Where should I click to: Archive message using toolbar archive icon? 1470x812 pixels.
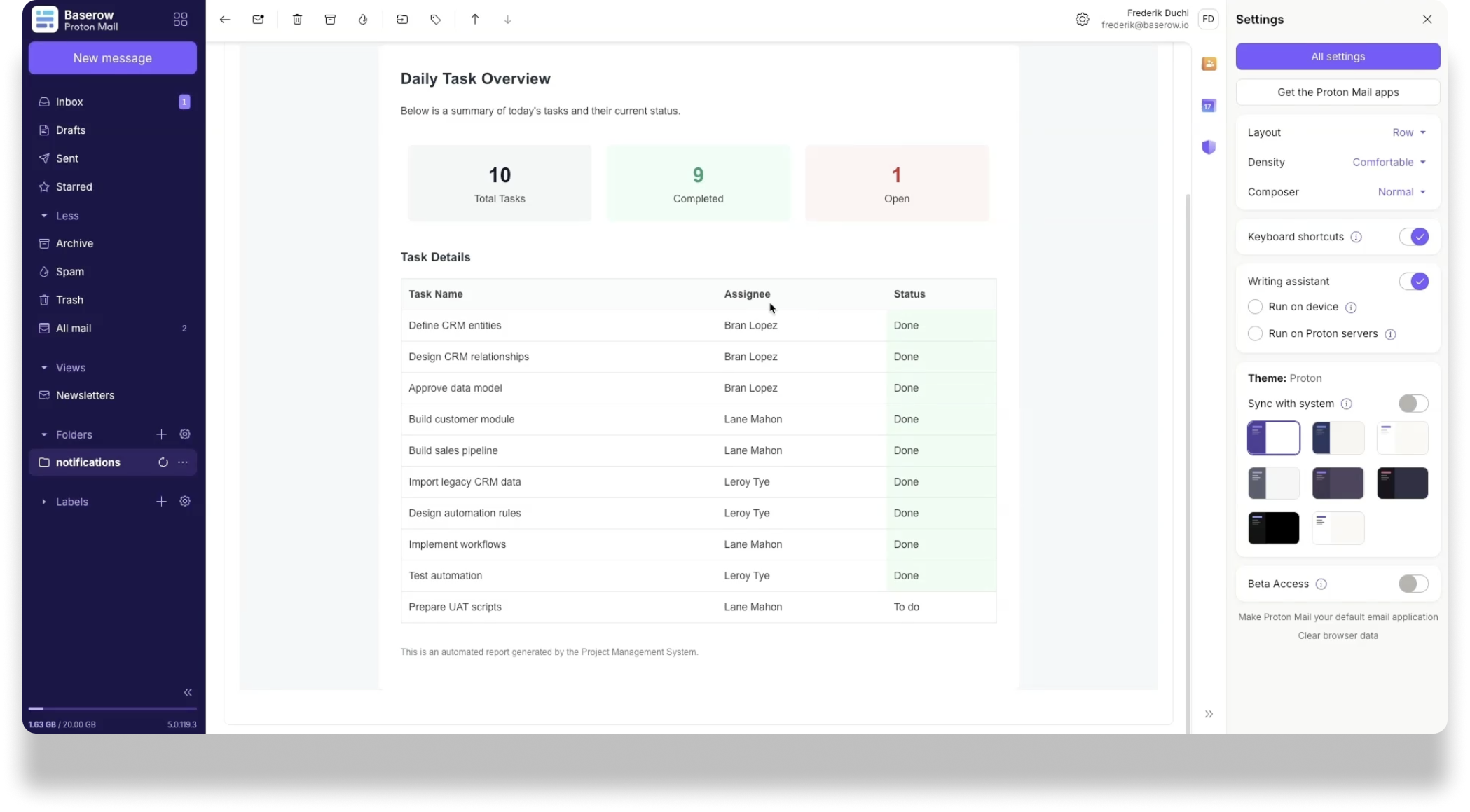click(x=330, y=20)
